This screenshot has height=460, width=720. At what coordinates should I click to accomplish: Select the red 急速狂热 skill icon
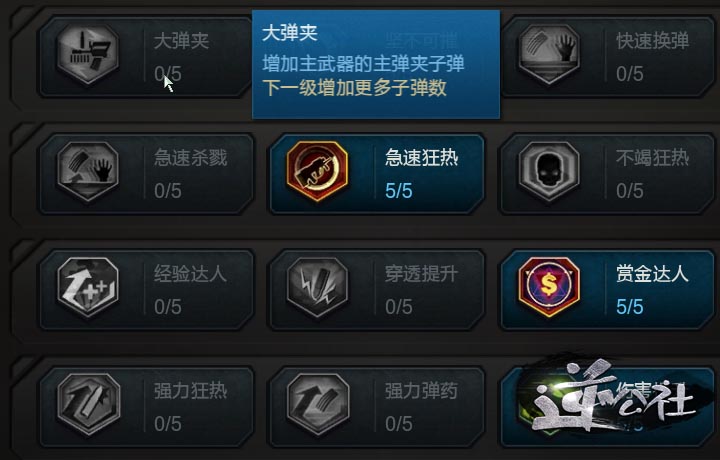pos(317,171)
